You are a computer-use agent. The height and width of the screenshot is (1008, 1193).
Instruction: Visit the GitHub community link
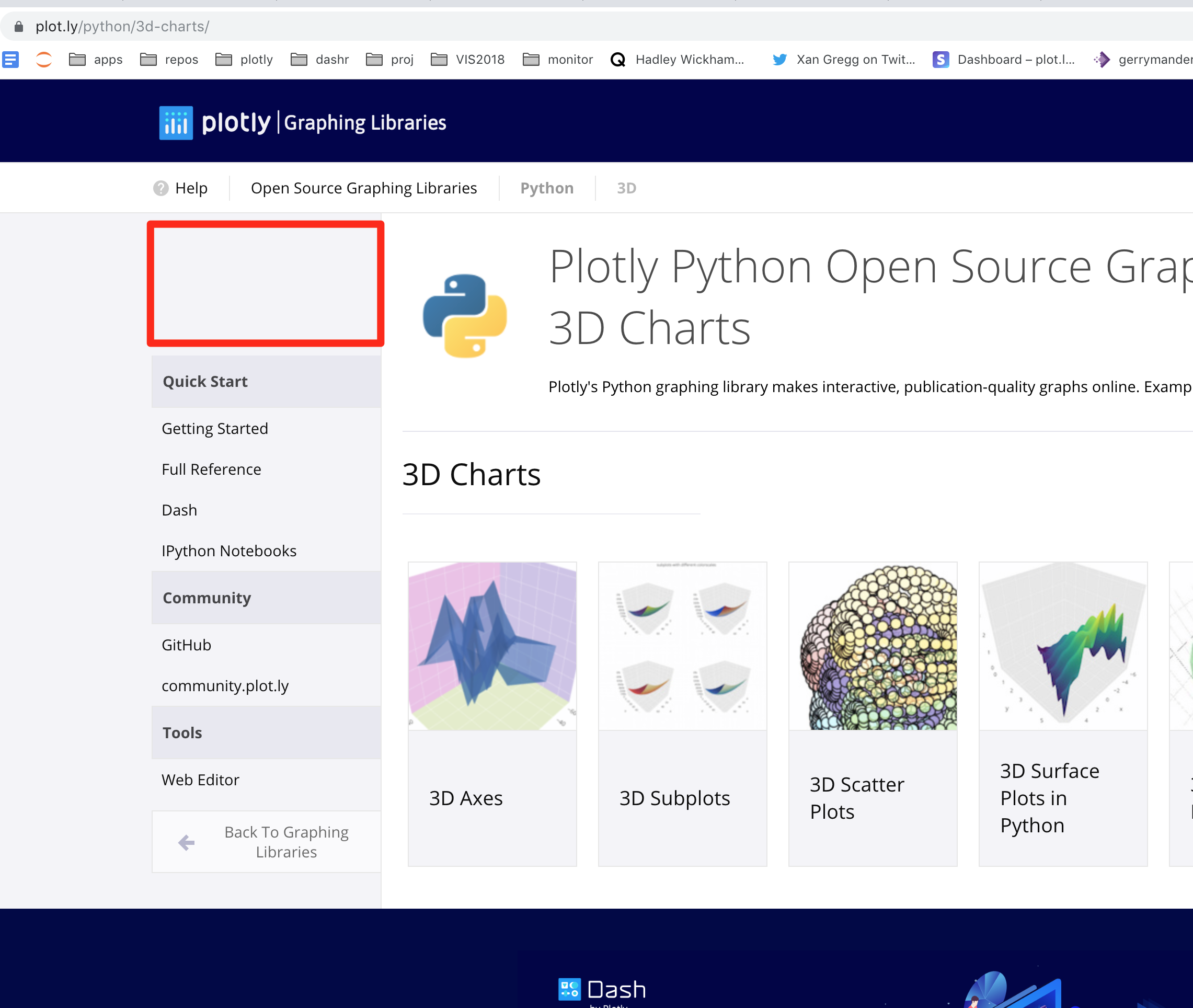pyautogui.click(x=186, y=645)
